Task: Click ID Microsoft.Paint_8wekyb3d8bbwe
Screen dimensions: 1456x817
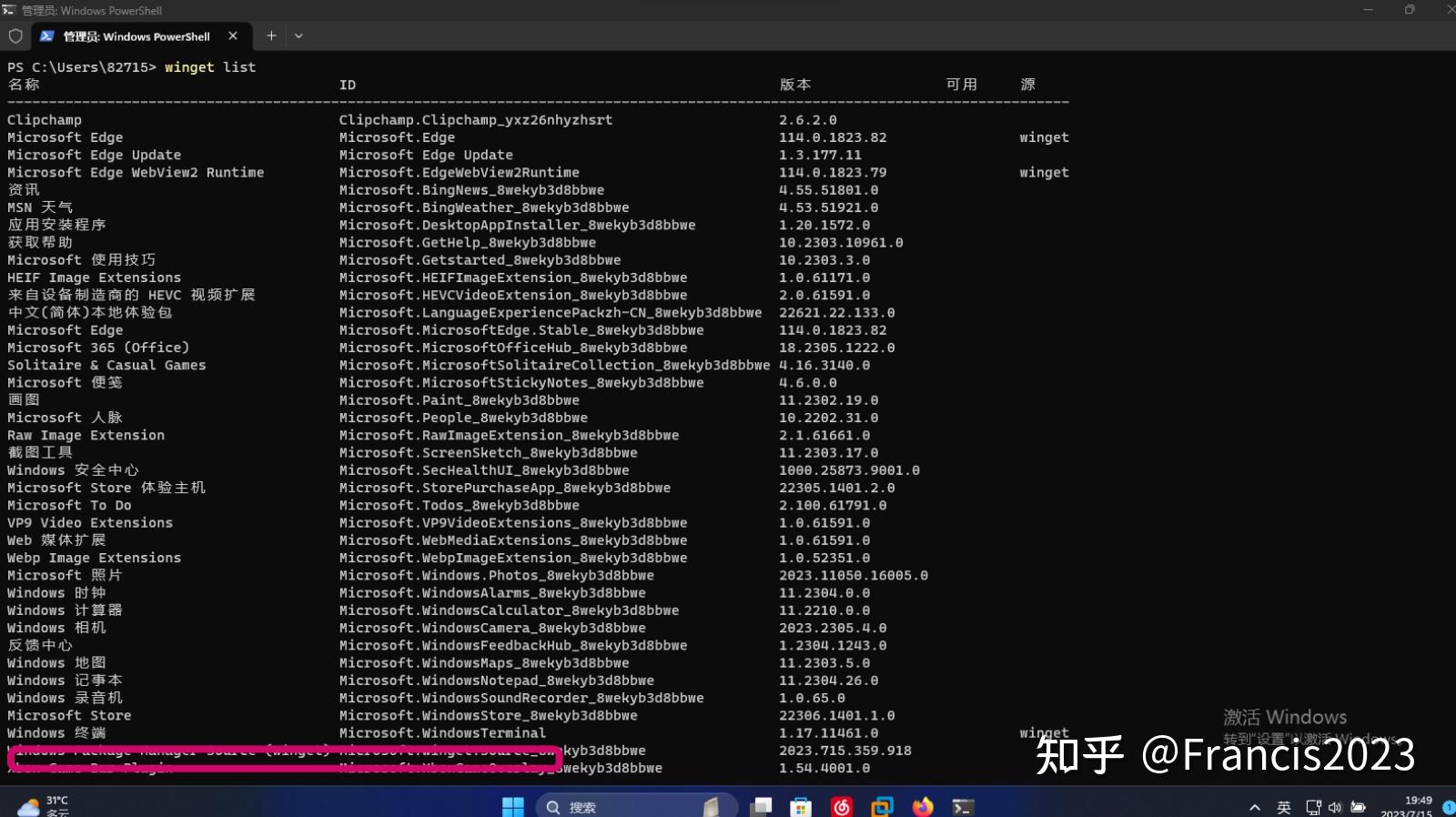Action: (x=460, y=400)
